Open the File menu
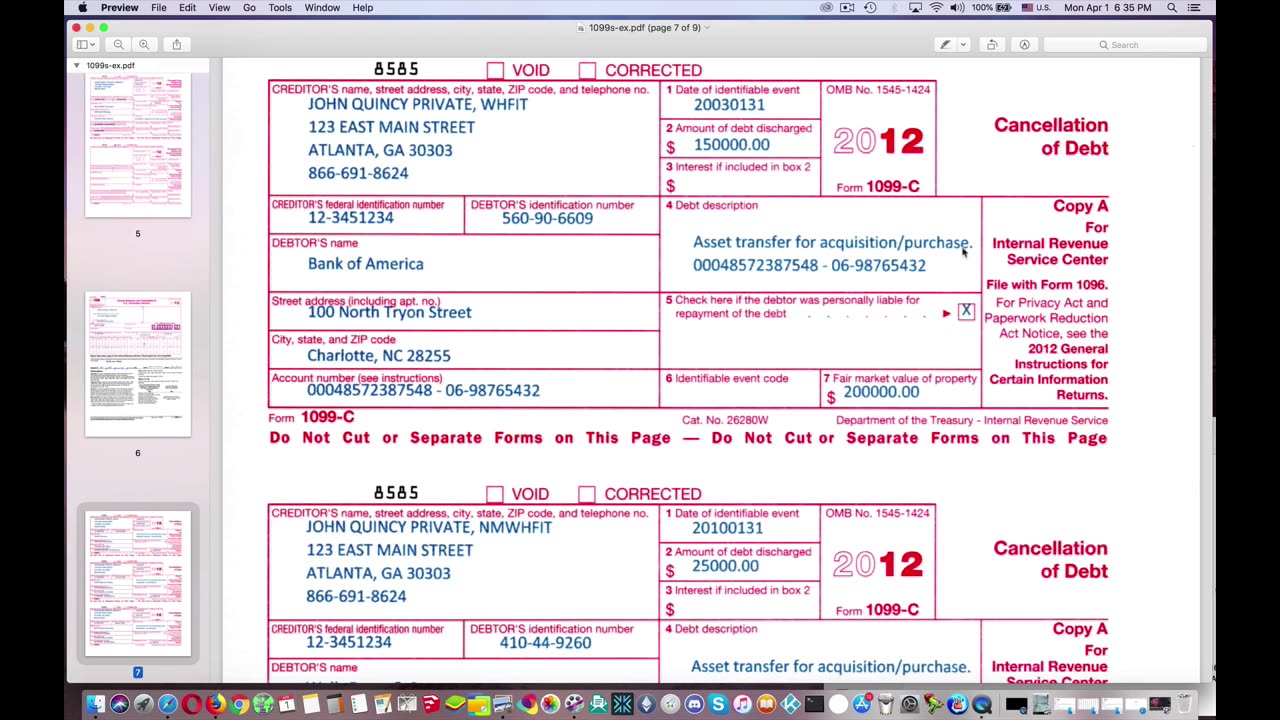Screen dimensions: 1280x720 coord(159,8)
